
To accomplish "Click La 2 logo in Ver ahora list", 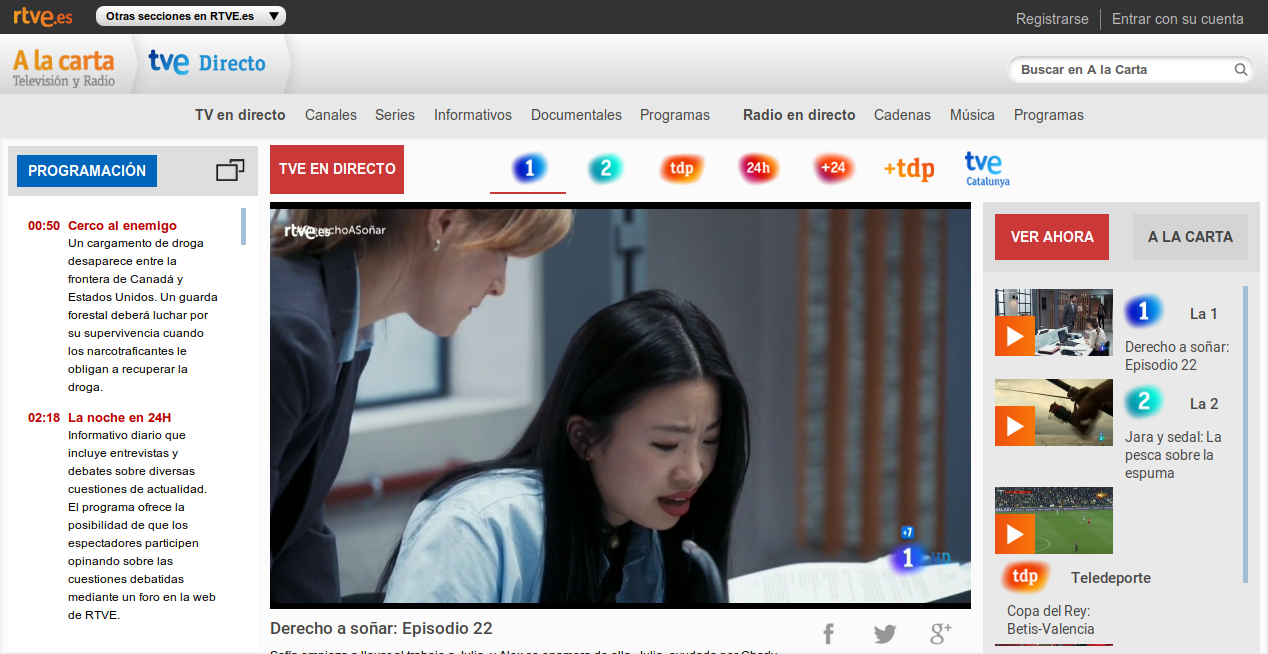I will click(1144, 402).
